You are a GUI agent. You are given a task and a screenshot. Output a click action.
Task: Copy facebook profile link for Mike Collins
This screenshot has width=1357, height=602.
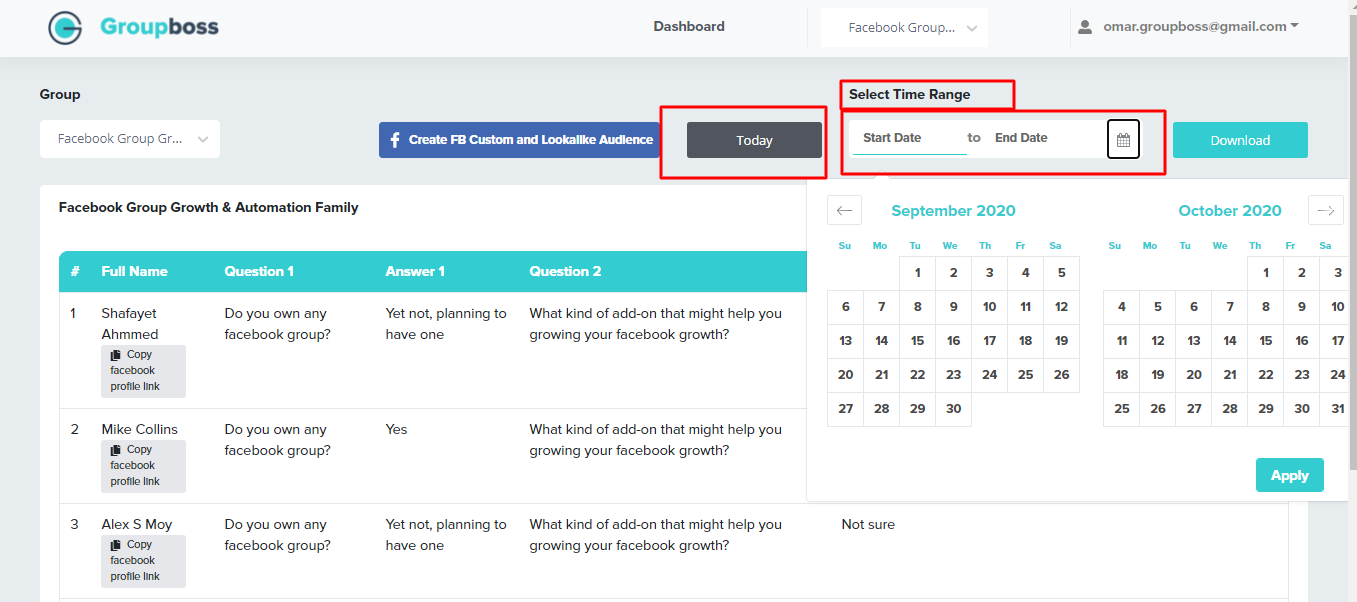[143, 466]
